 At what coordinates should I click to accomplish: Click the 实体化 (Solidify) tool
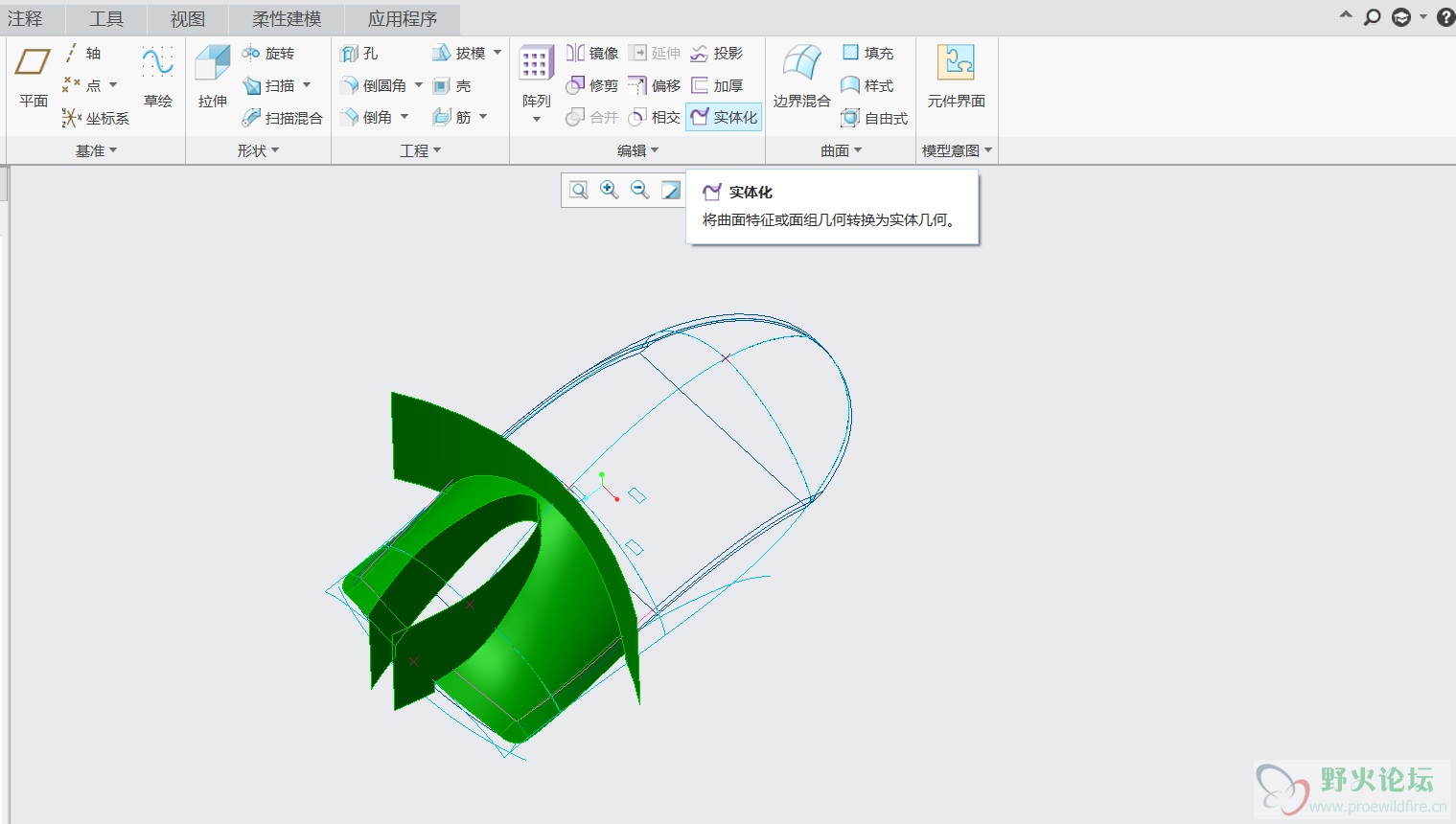click(x=724, y=117)
